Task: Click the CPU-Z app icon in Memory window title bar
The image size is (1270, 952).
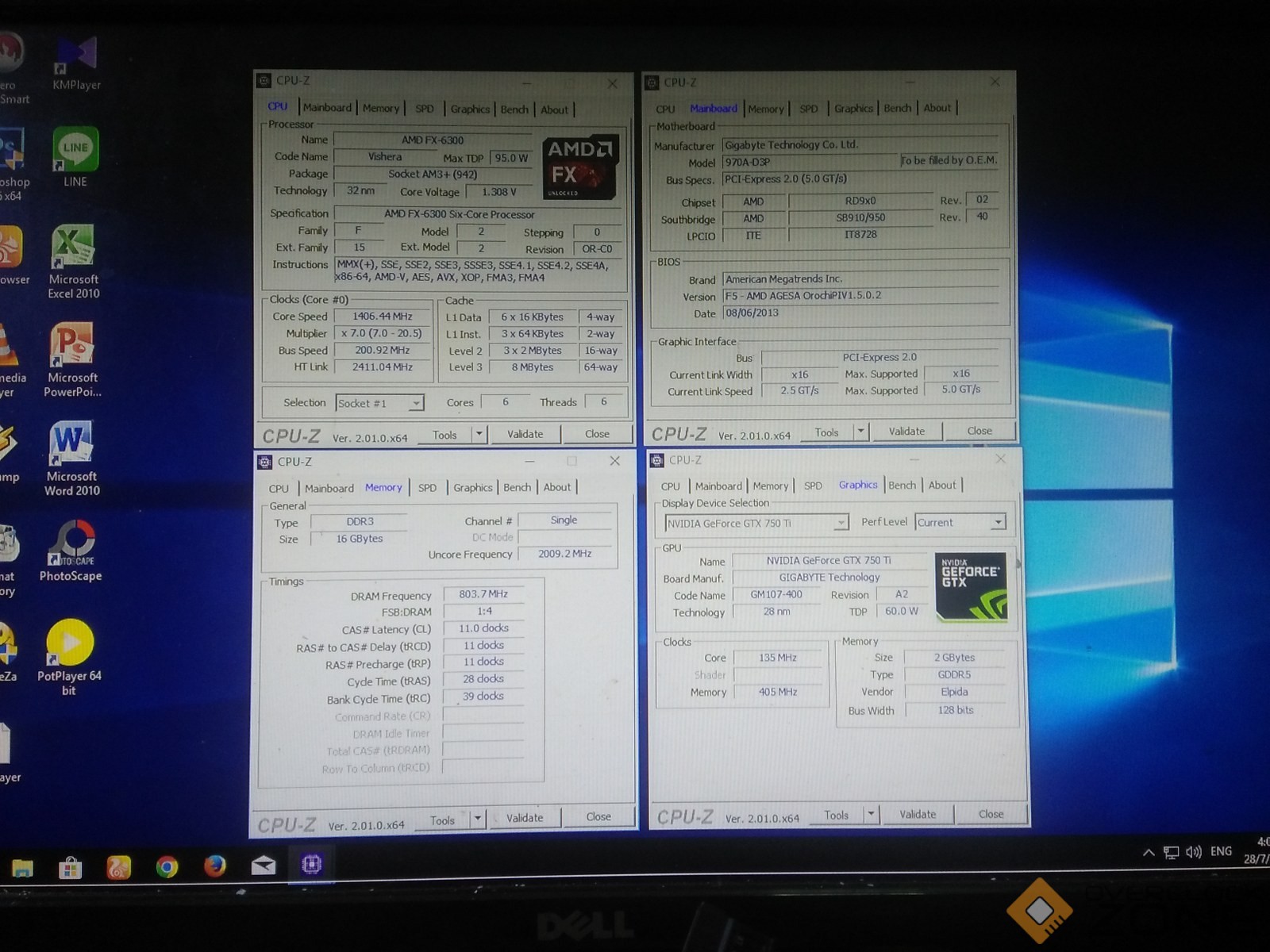Action: click(265, 462)
